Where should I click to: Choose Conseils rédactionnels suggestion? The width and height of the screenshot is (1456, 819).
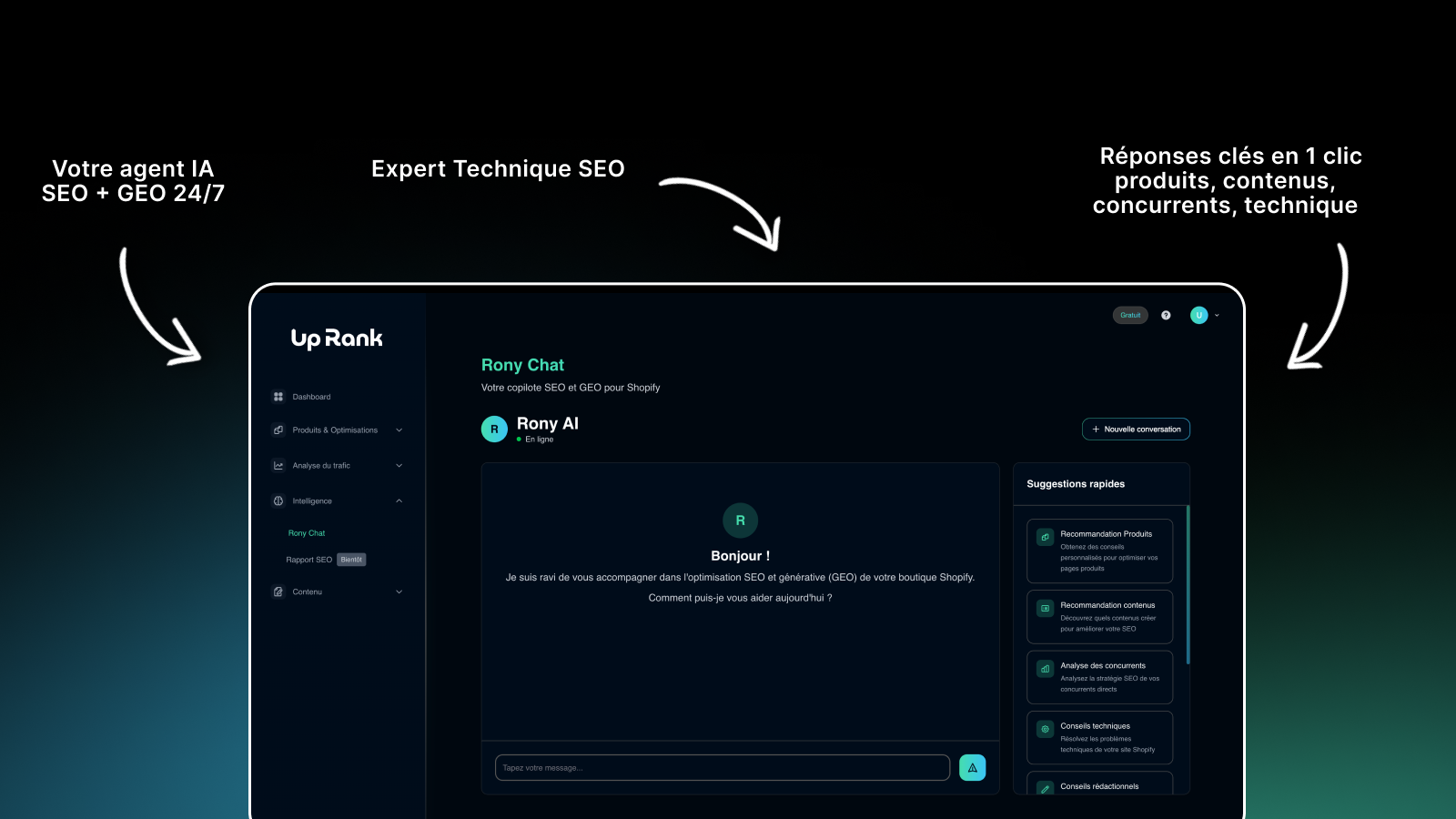tap(1099, 784)
